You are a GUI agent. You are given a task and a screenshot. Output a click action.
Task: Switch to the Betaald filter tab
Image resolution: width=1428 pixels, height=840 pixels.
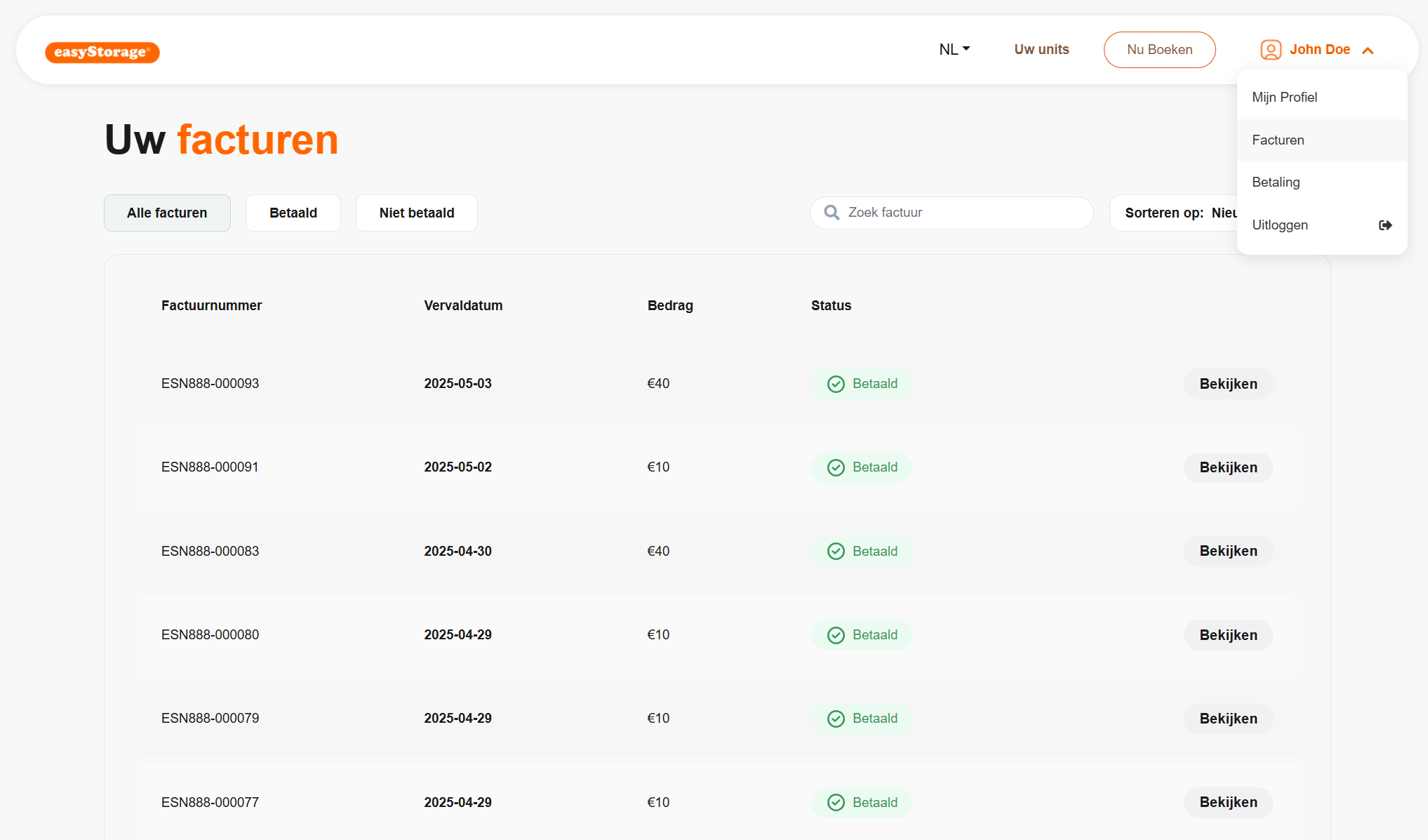pos(293,213)
